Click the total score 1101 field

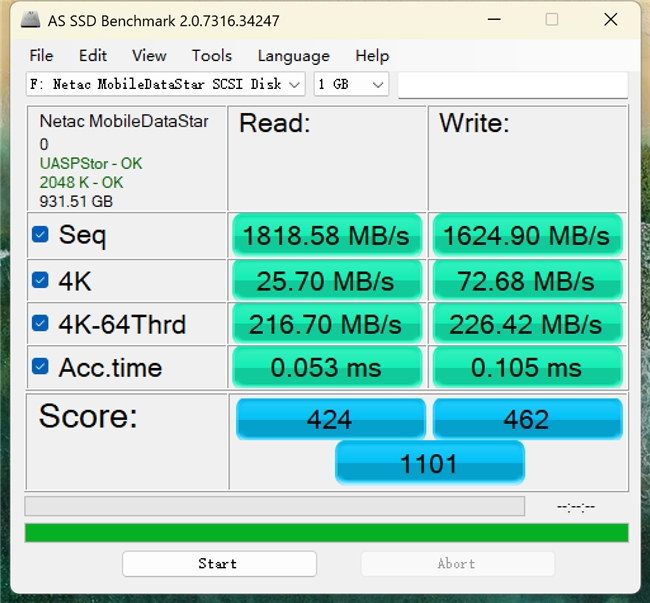click(x=429, y=463)
